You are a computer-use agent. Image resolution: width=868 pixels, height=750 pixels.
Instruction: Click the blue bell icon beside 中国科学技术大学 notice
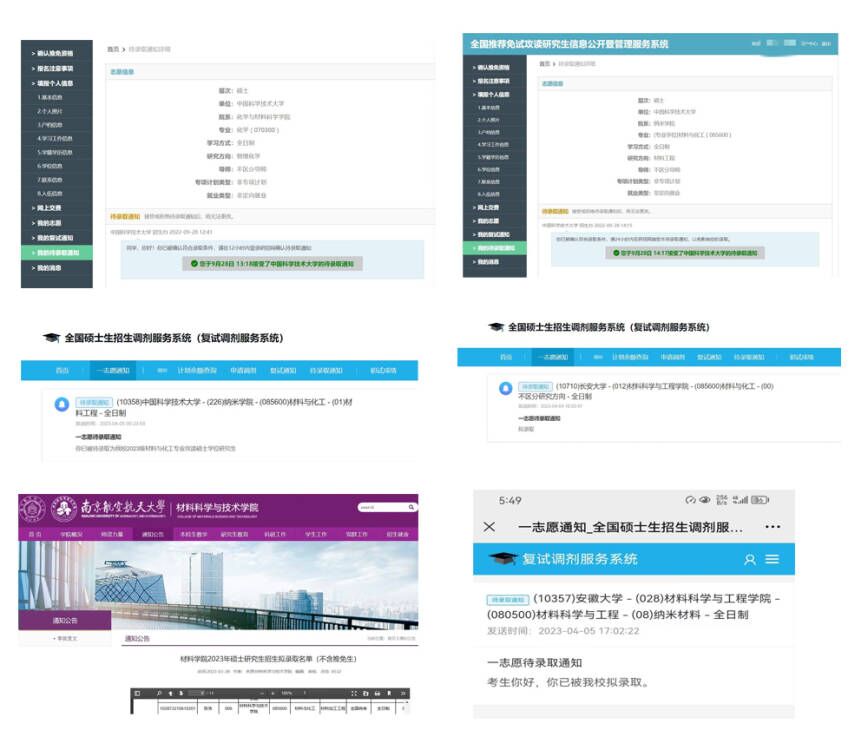point(62,404)
